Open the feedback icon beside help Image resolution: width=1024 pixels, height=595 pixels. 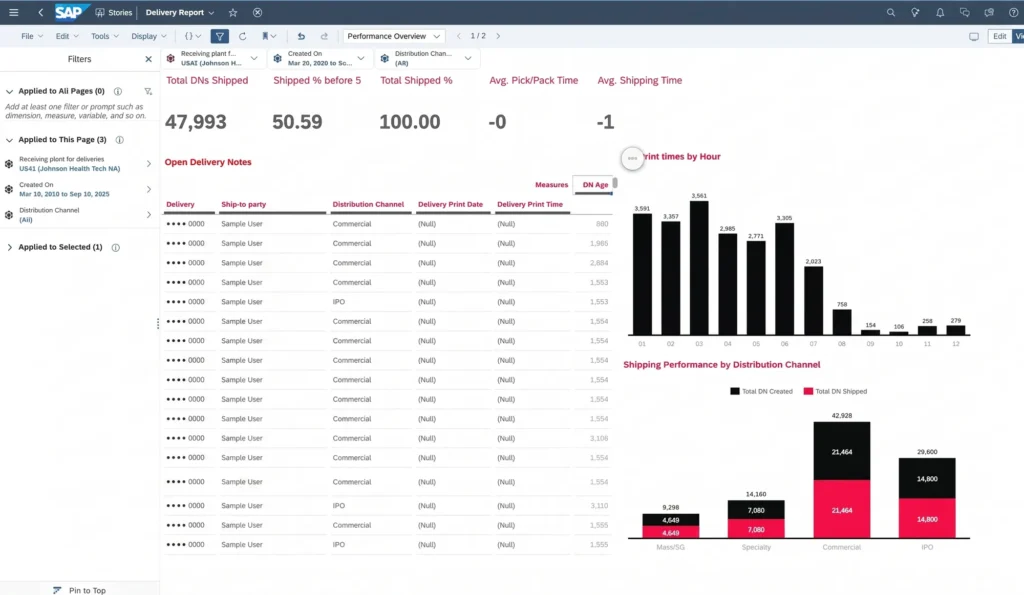pos(989,12)
